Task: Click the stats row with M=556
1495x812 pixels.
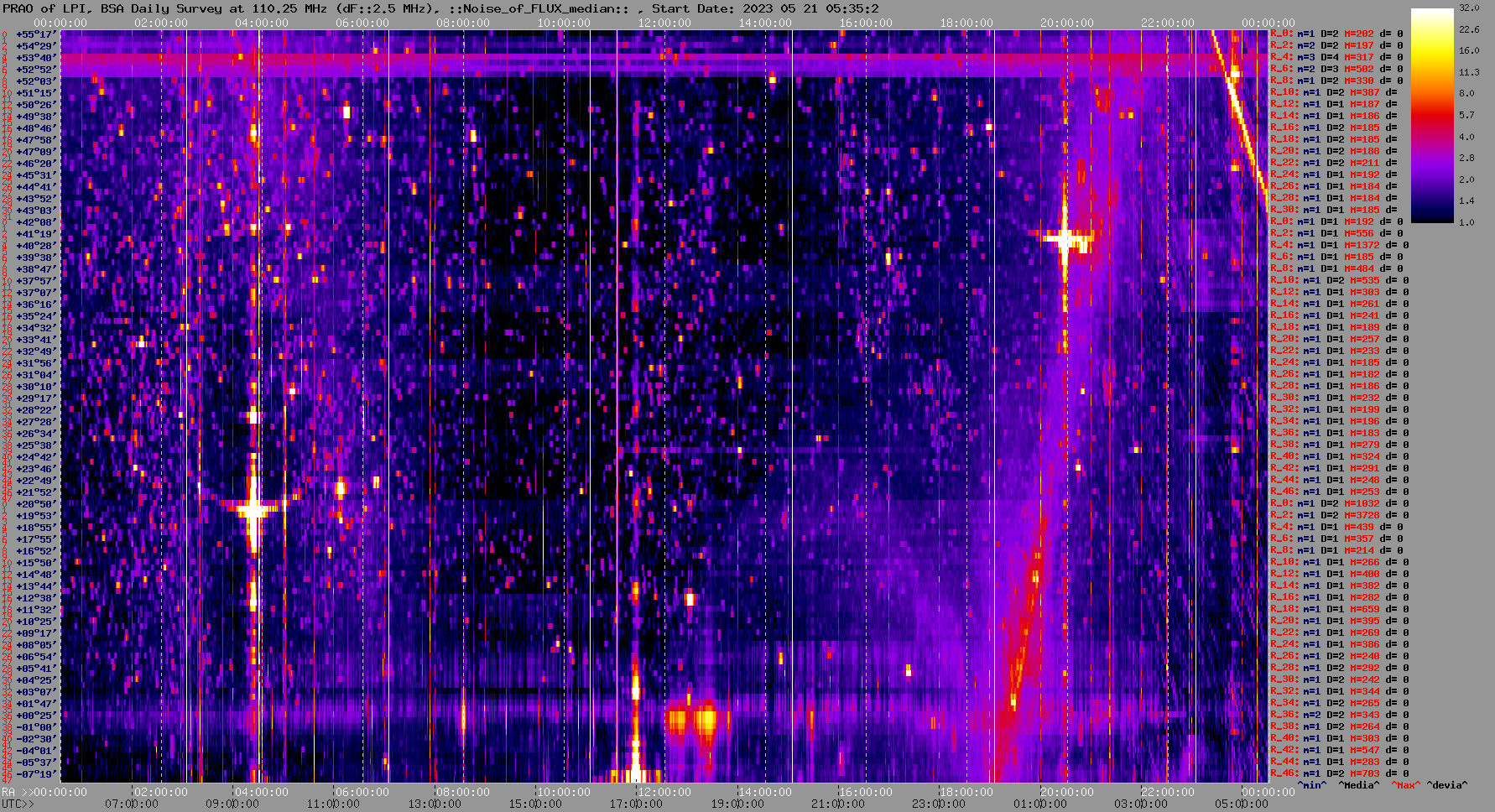Action: [1336, 233]
